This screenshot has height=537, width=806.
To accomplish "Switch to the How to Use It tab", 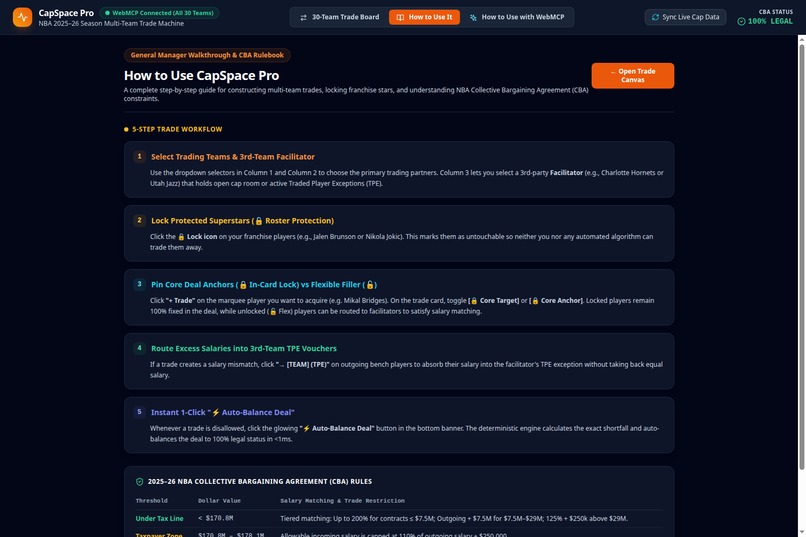I will (x=424, y=17).
